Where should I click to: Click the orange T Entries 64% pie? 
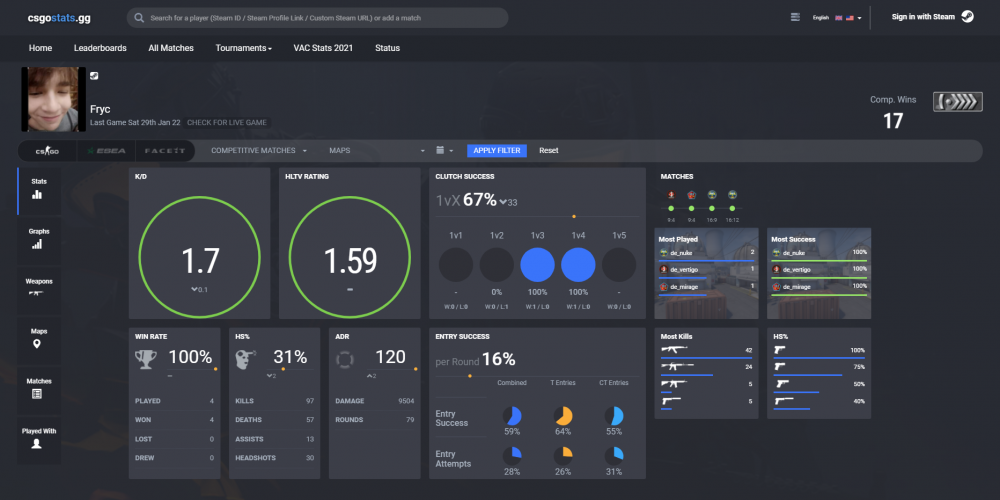[x=563, y=416]
